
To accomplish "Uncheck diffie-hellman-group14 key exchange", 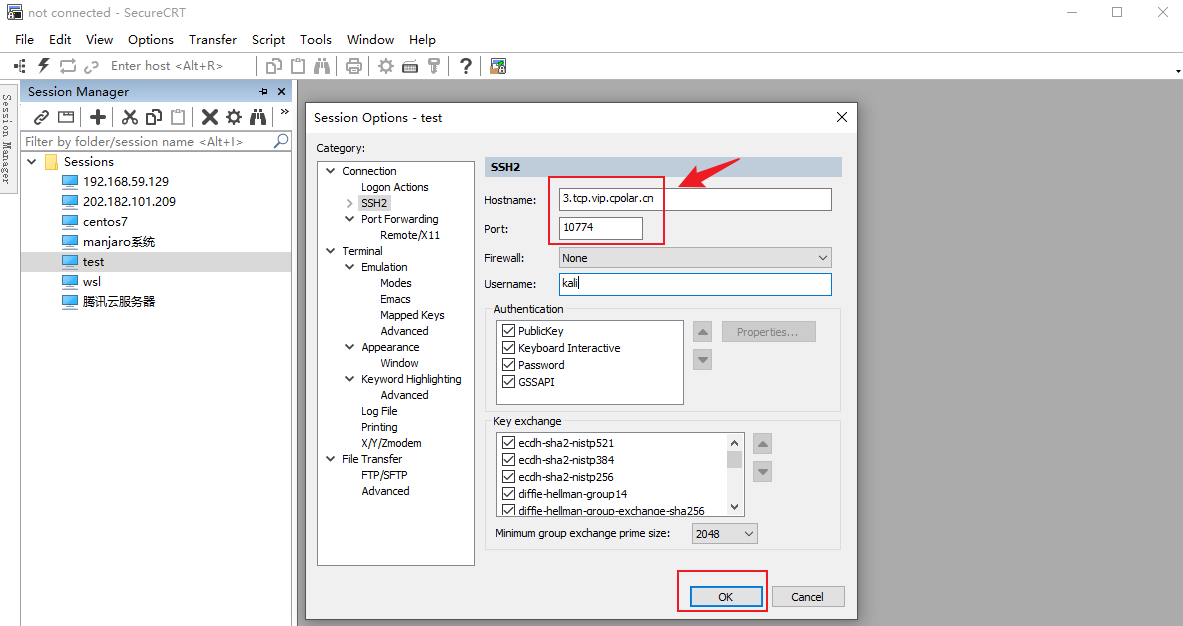I will pos(509,494).
